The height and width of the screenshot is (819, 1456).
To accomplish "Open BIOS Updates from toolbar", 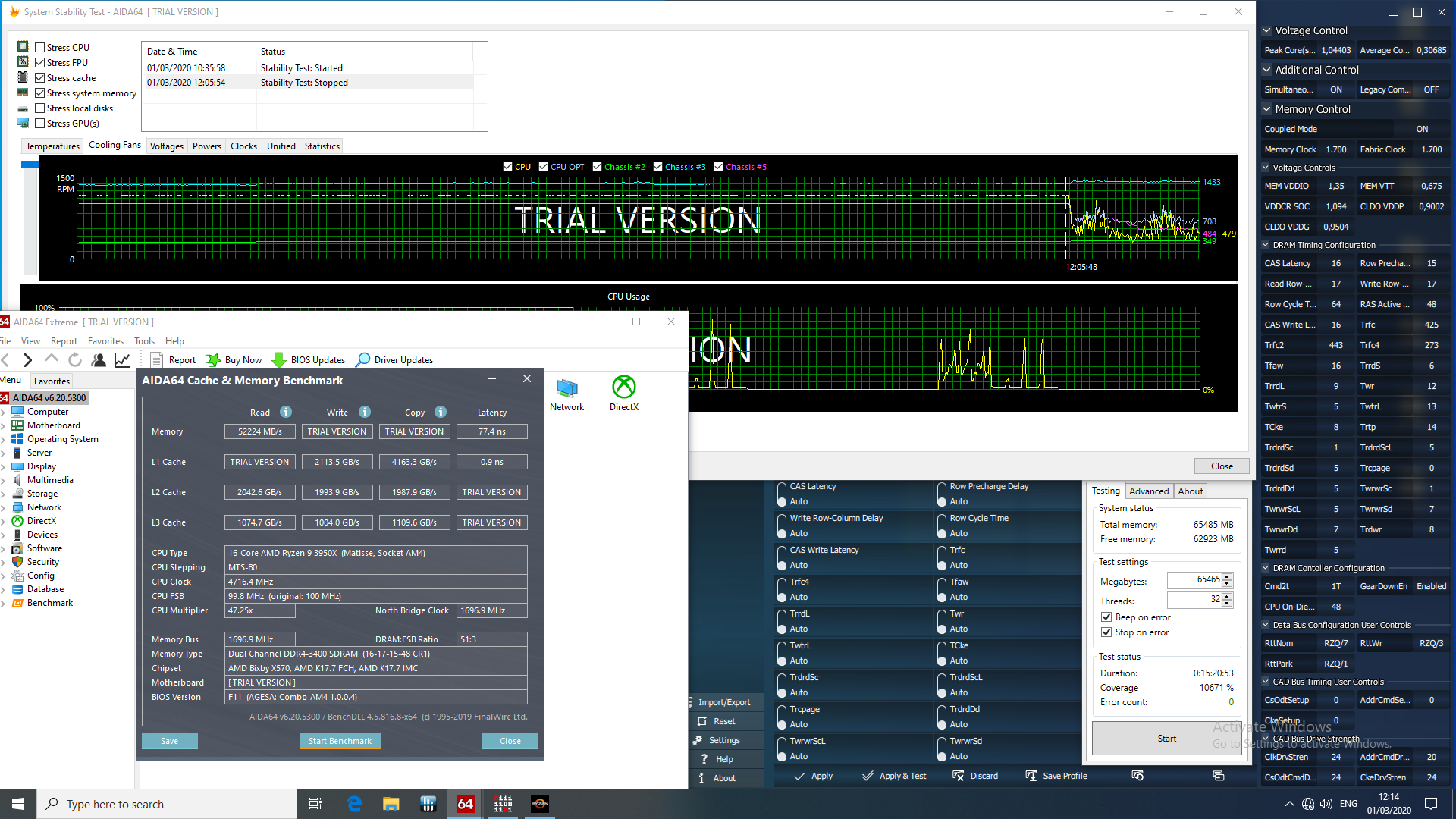I will (309, 360).
